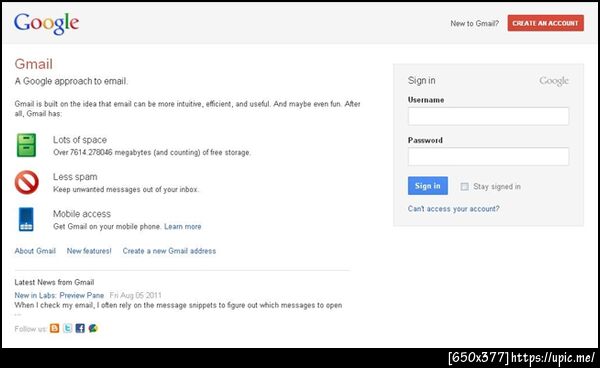Screen dimensions: 600x368
Task: Click the Google logo in the header
Action: 46,23
